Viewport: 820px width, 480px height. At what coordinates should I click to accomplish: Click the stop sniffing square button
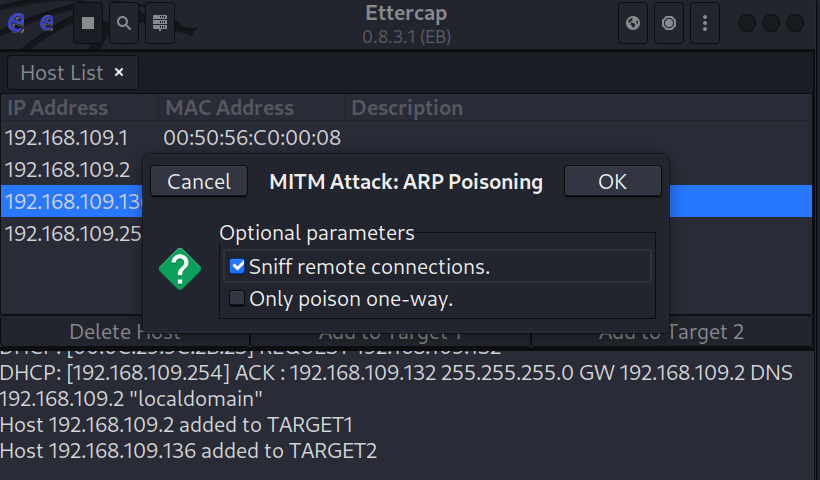[x=88, y=23]
